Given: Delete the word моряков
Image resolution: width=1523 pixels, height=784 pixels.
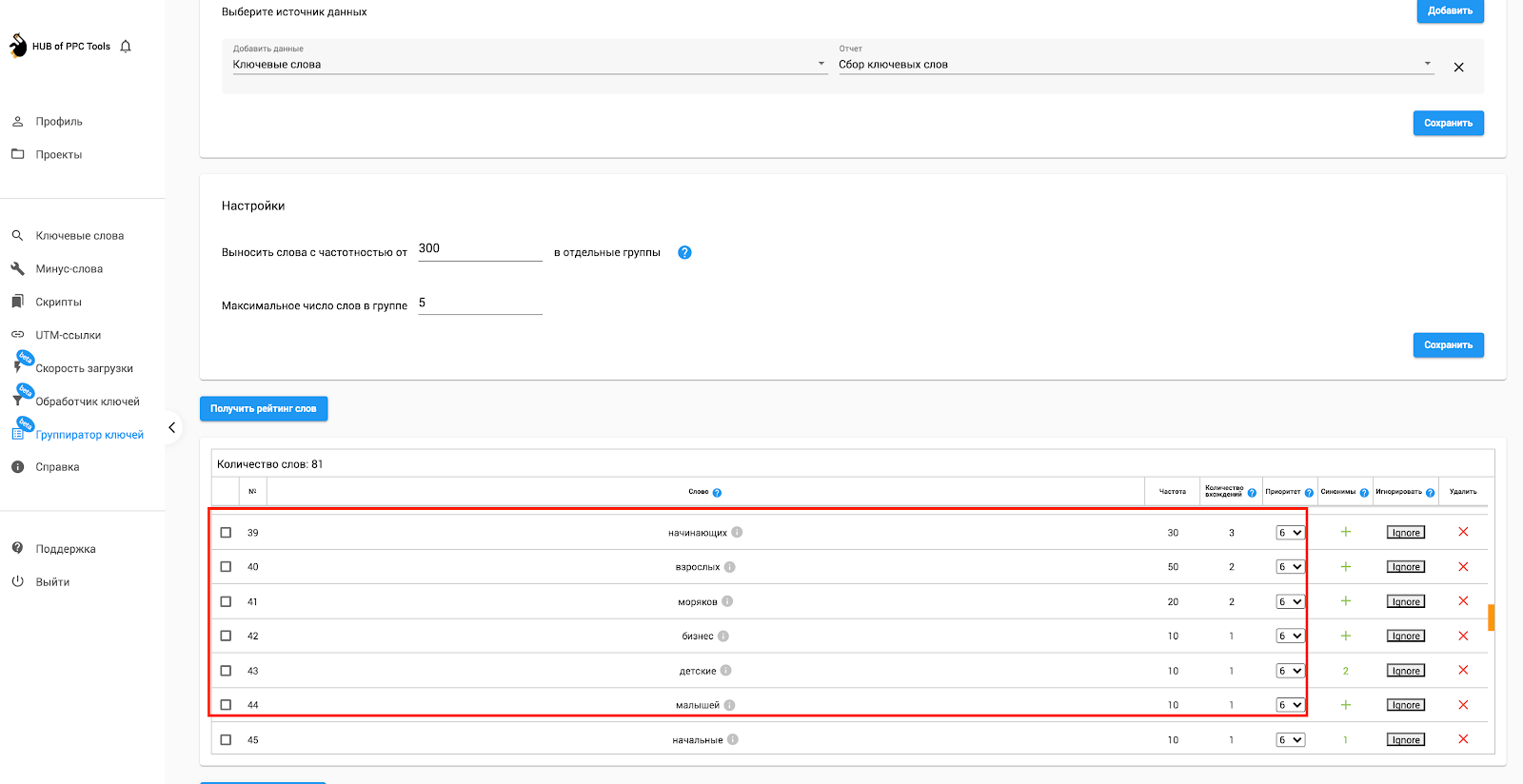Looking at the screenshot, I should (1463, 601).
